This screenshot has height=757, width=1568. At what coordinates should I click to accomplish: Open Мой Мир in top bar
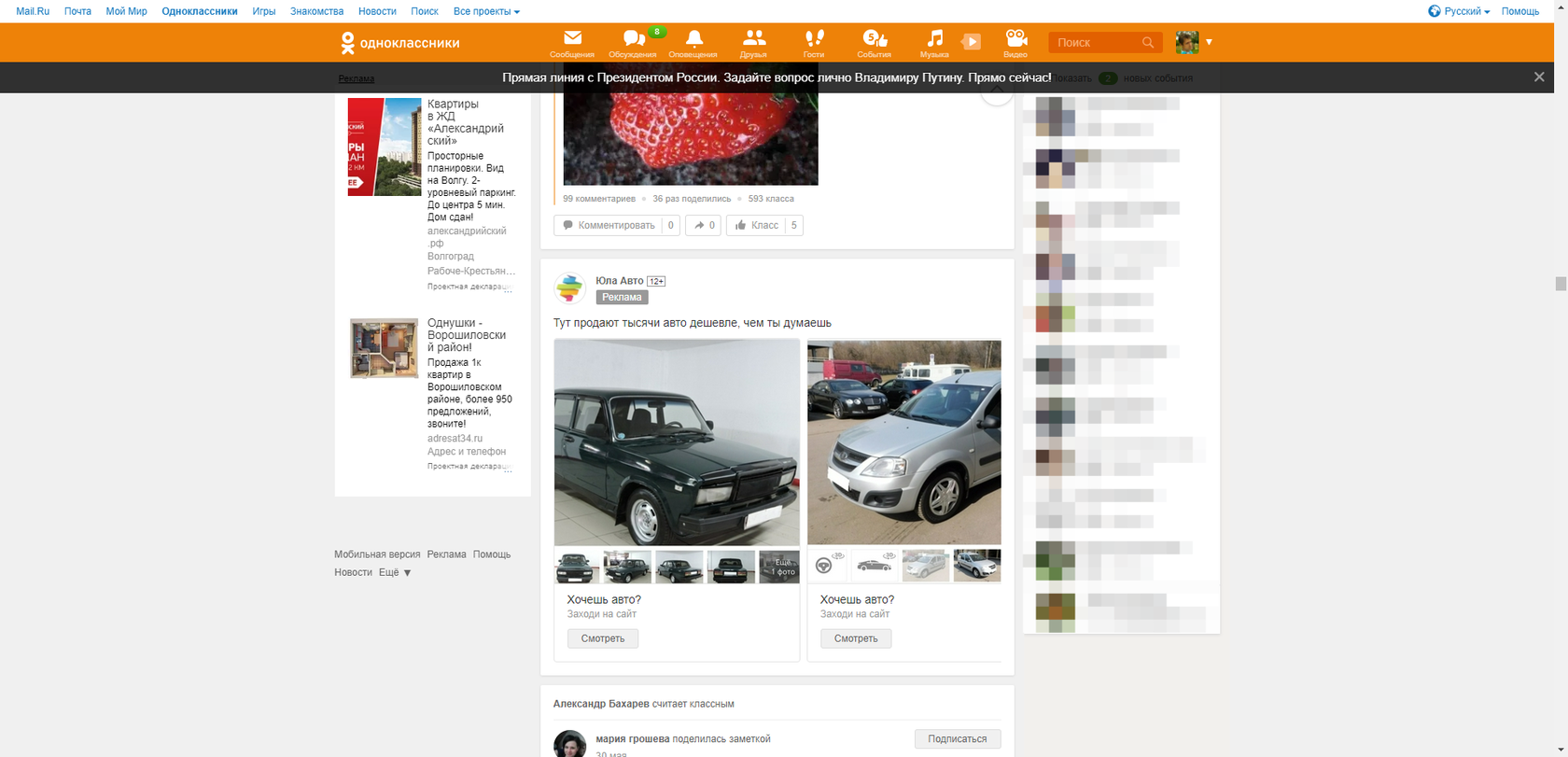(x=126, y=11)
